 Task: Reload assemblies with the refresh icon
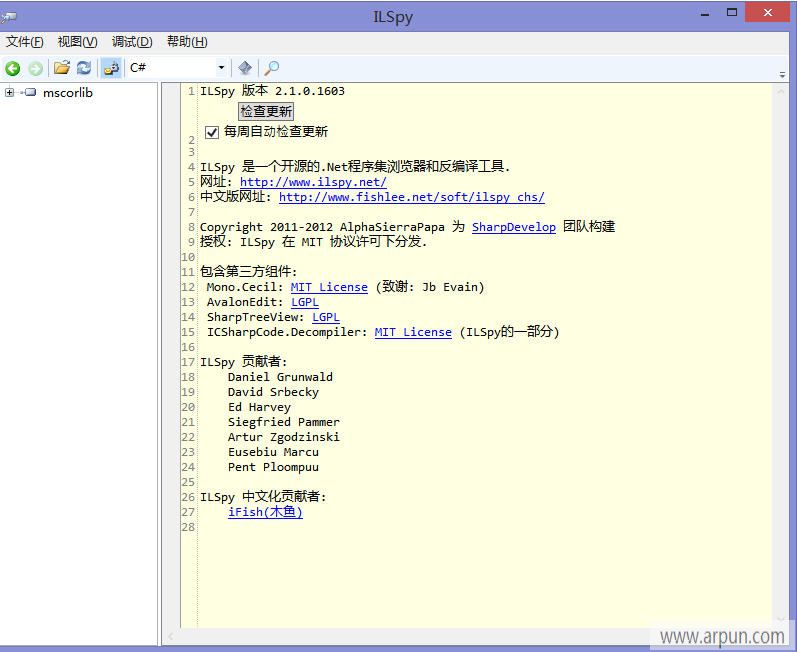pos(84,68)
